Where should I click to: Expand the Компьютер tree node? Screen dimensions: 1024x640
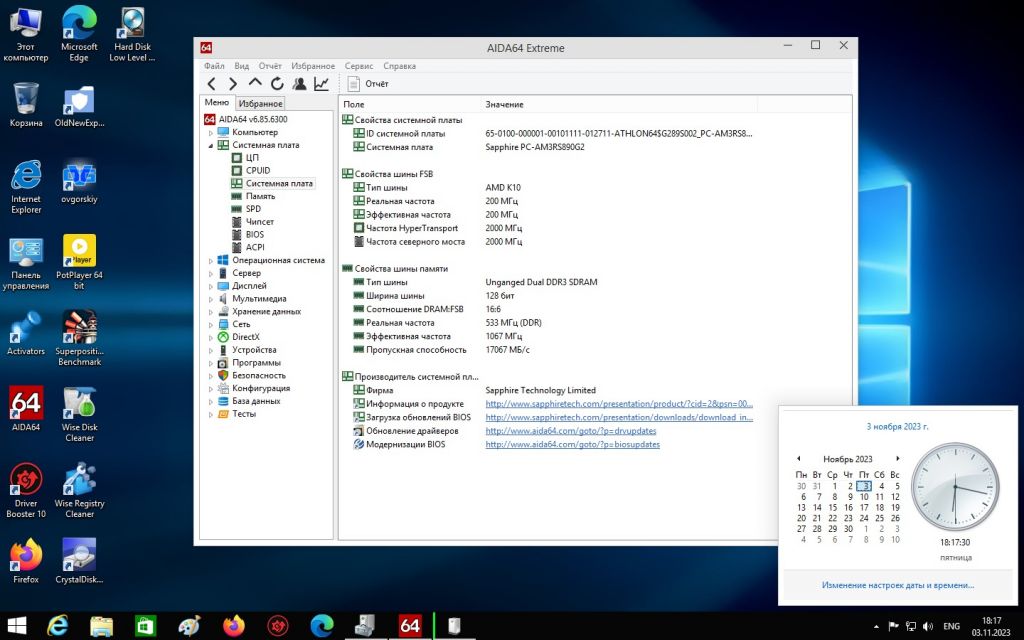[211, 133]
